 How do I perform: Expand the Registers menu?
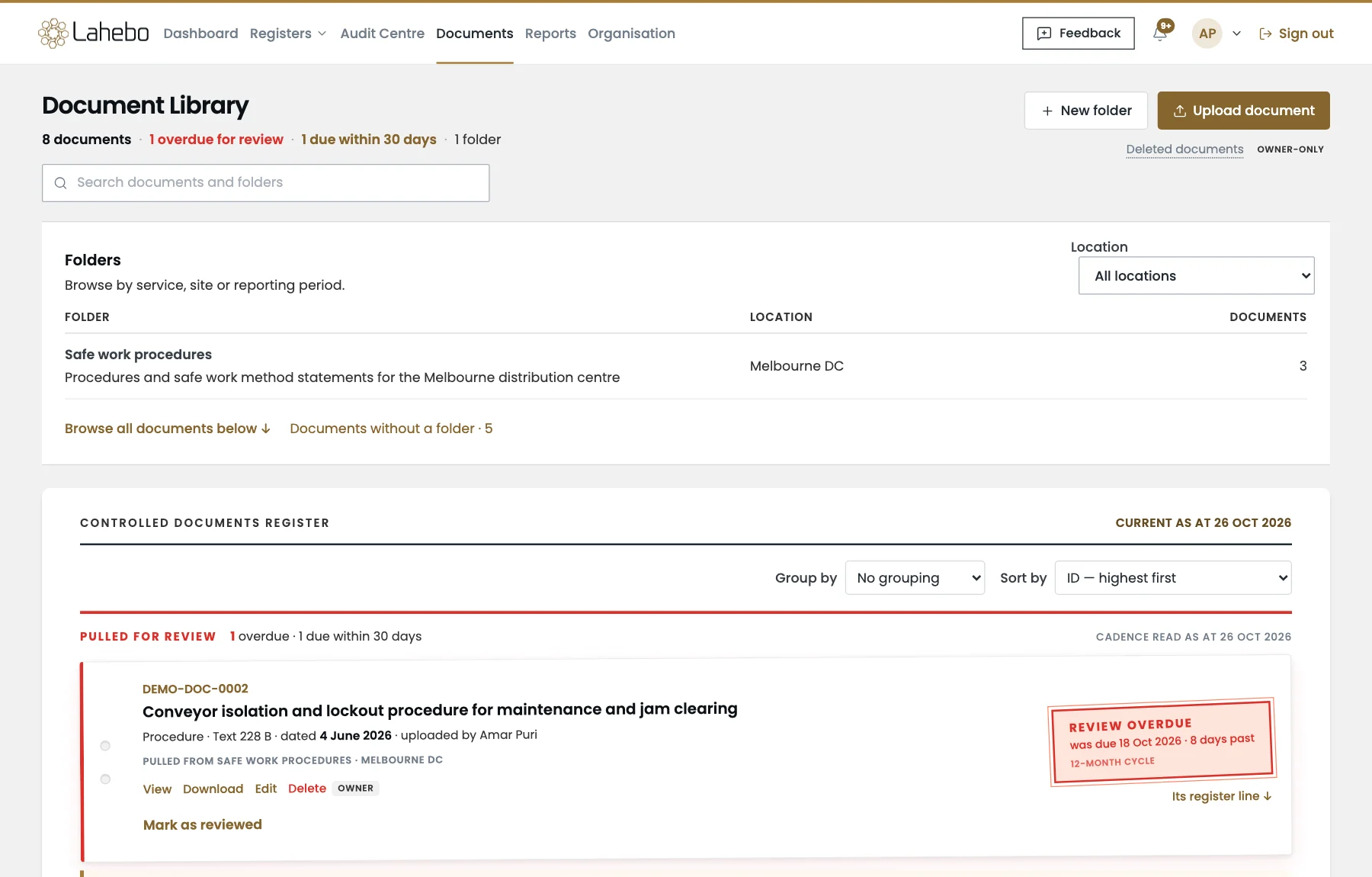(x=288, y=33)
